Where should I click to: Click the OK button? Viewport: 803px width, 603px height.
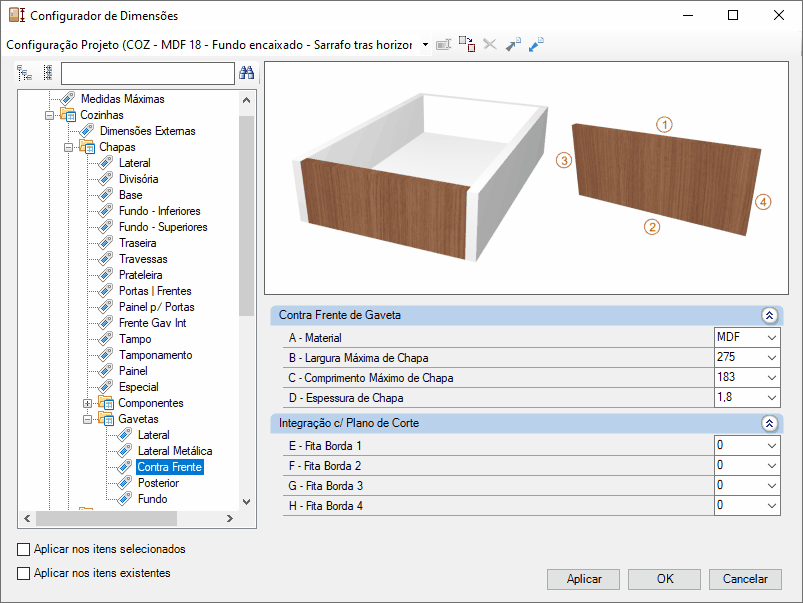pyautogui.click(x=664, y=579)
